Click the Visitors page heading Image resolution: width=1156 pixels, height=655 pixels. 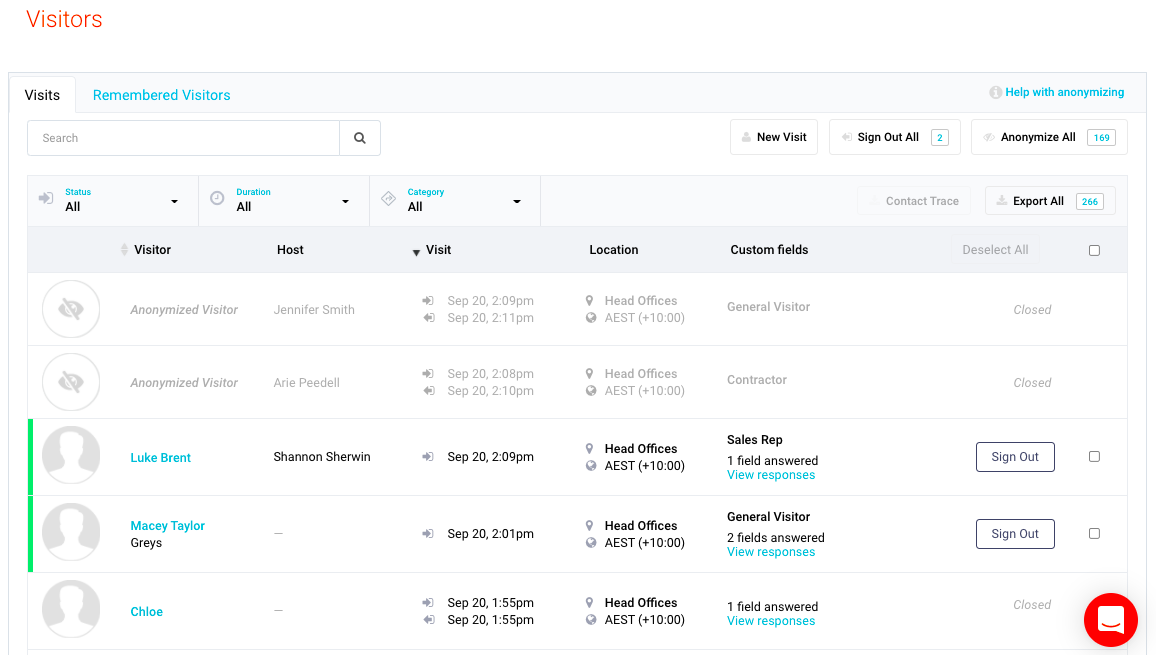click(x=64, y=19)
